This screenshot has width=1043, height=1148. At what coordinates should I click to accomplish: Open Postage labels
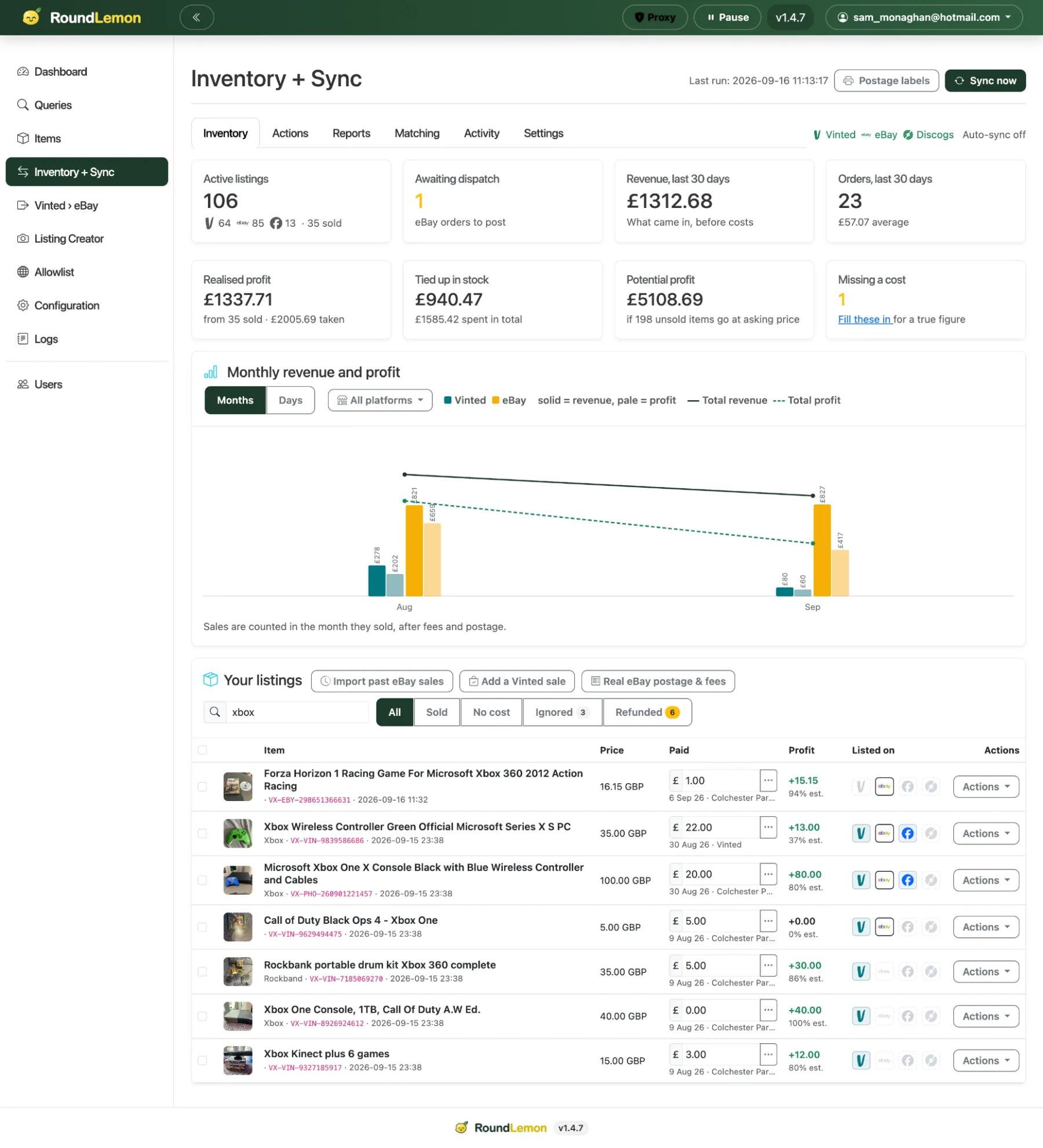pyautogui.click(x=887, y=81)
